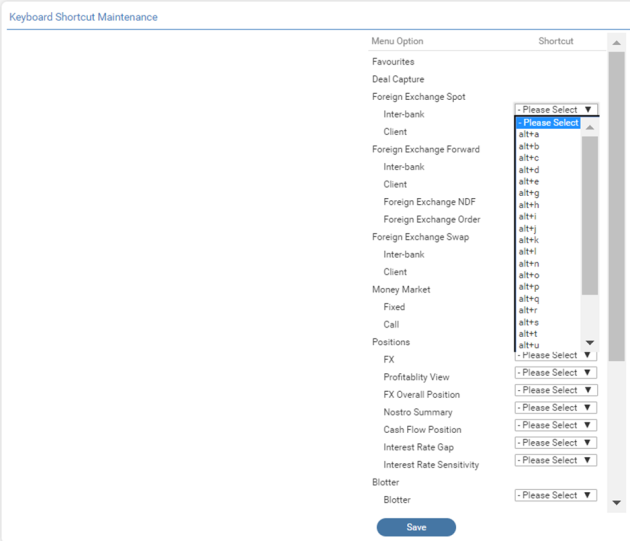The image size is (630, 541).
Task: Expand the FX Overall Position shortcut dropdown
Action: 556,390
